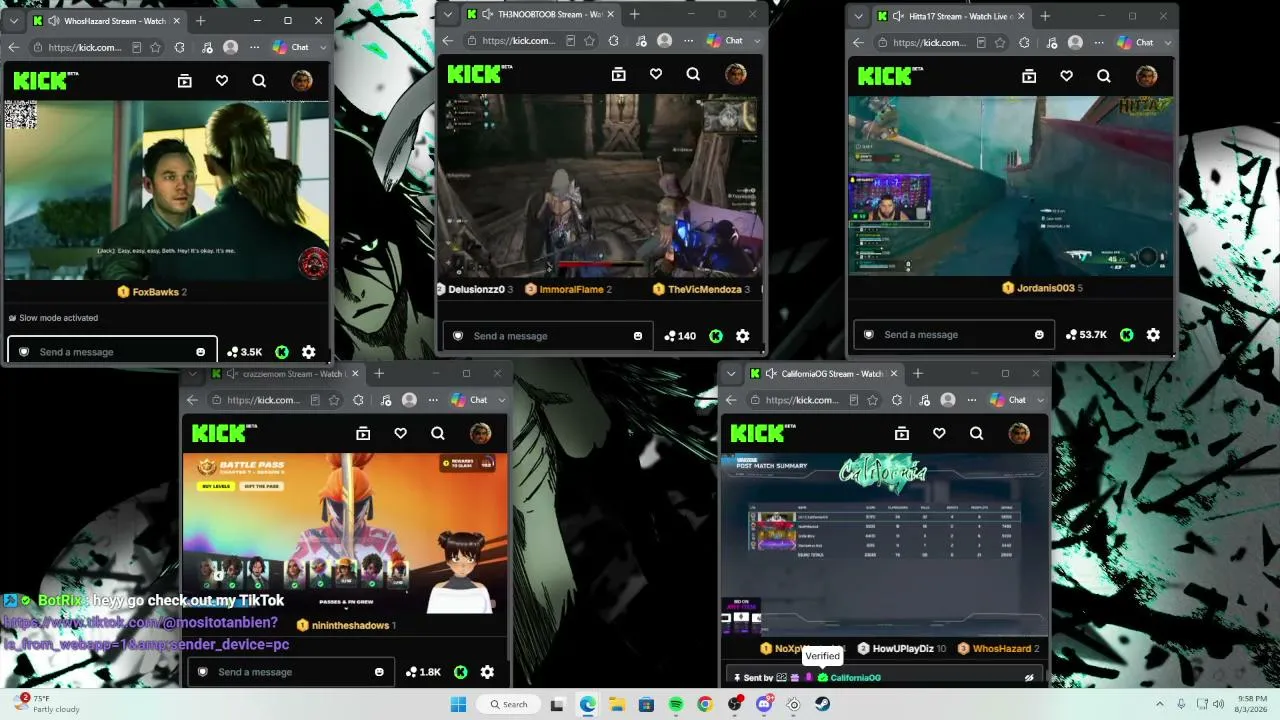Hide the pinned CaliforniaOG message with the eye-slash icon

point(1029,677)
